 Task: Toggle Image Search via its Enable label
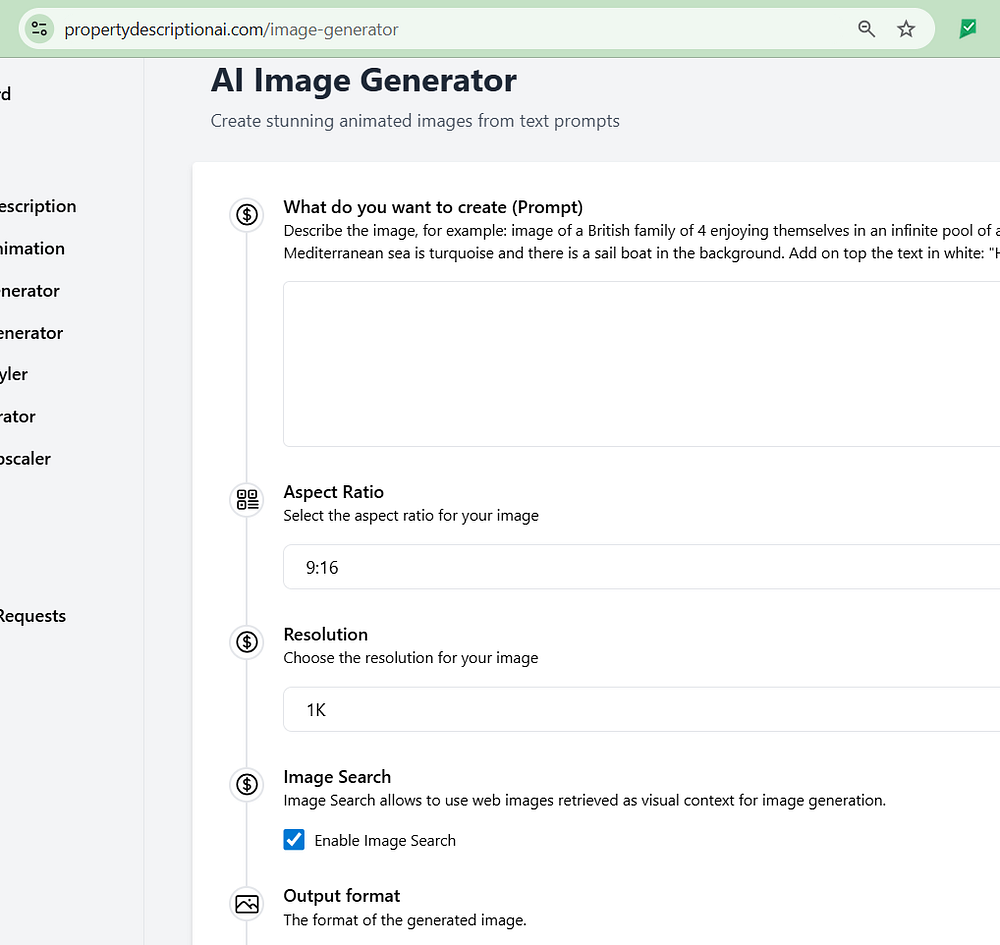[385, 841]
